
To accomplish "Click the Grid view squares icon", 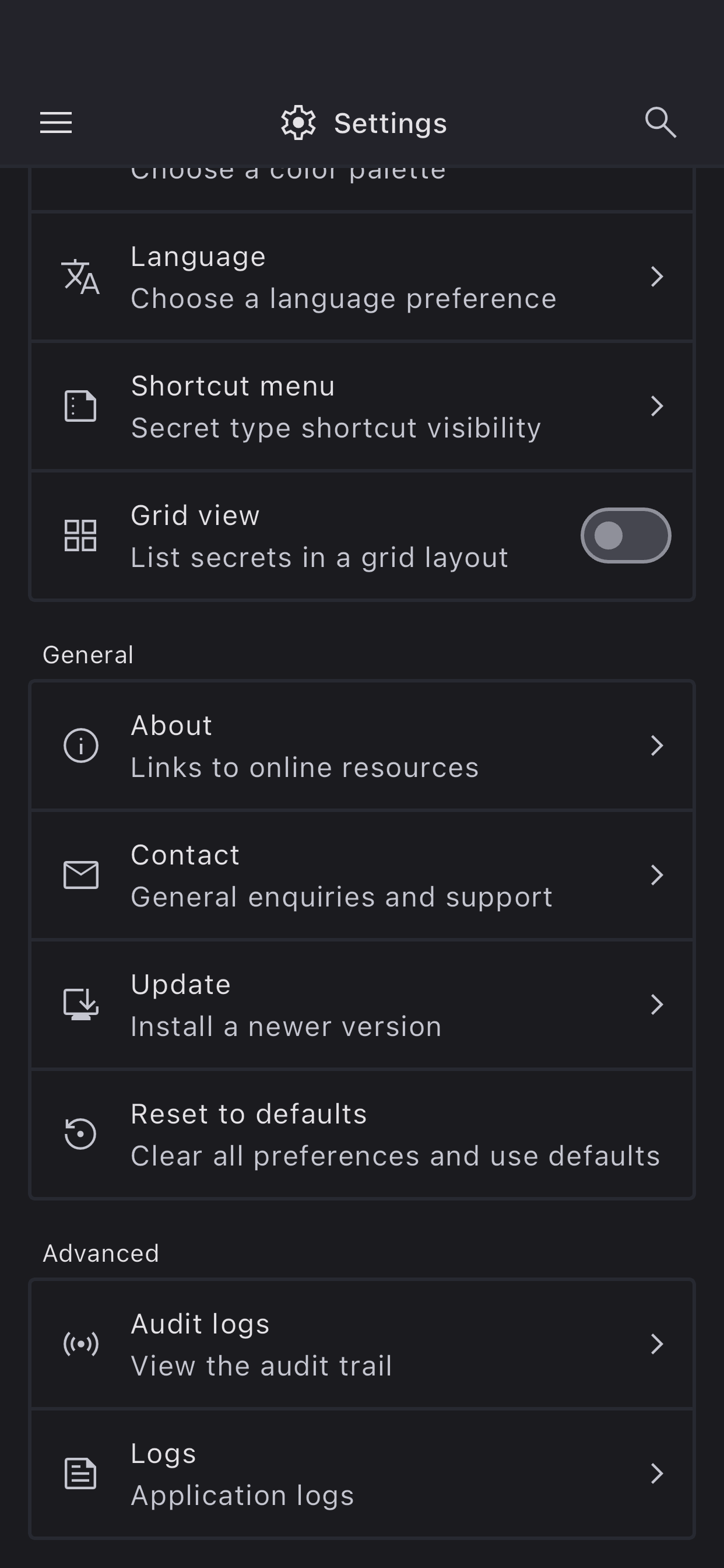I will [80, 535].
